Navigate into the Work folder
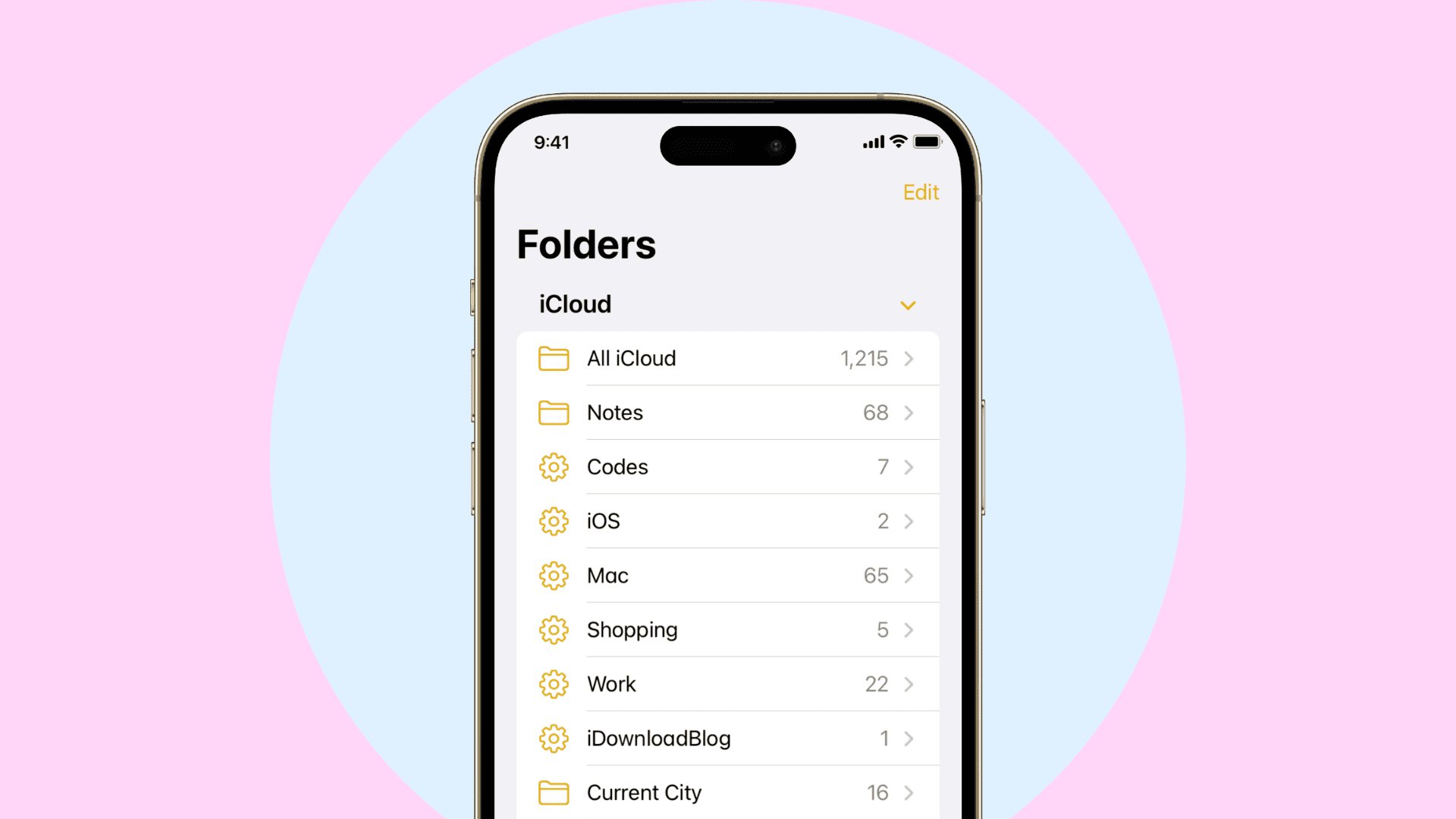The height and width of the screenshot is (819, 1456). [x=727, y=684]
